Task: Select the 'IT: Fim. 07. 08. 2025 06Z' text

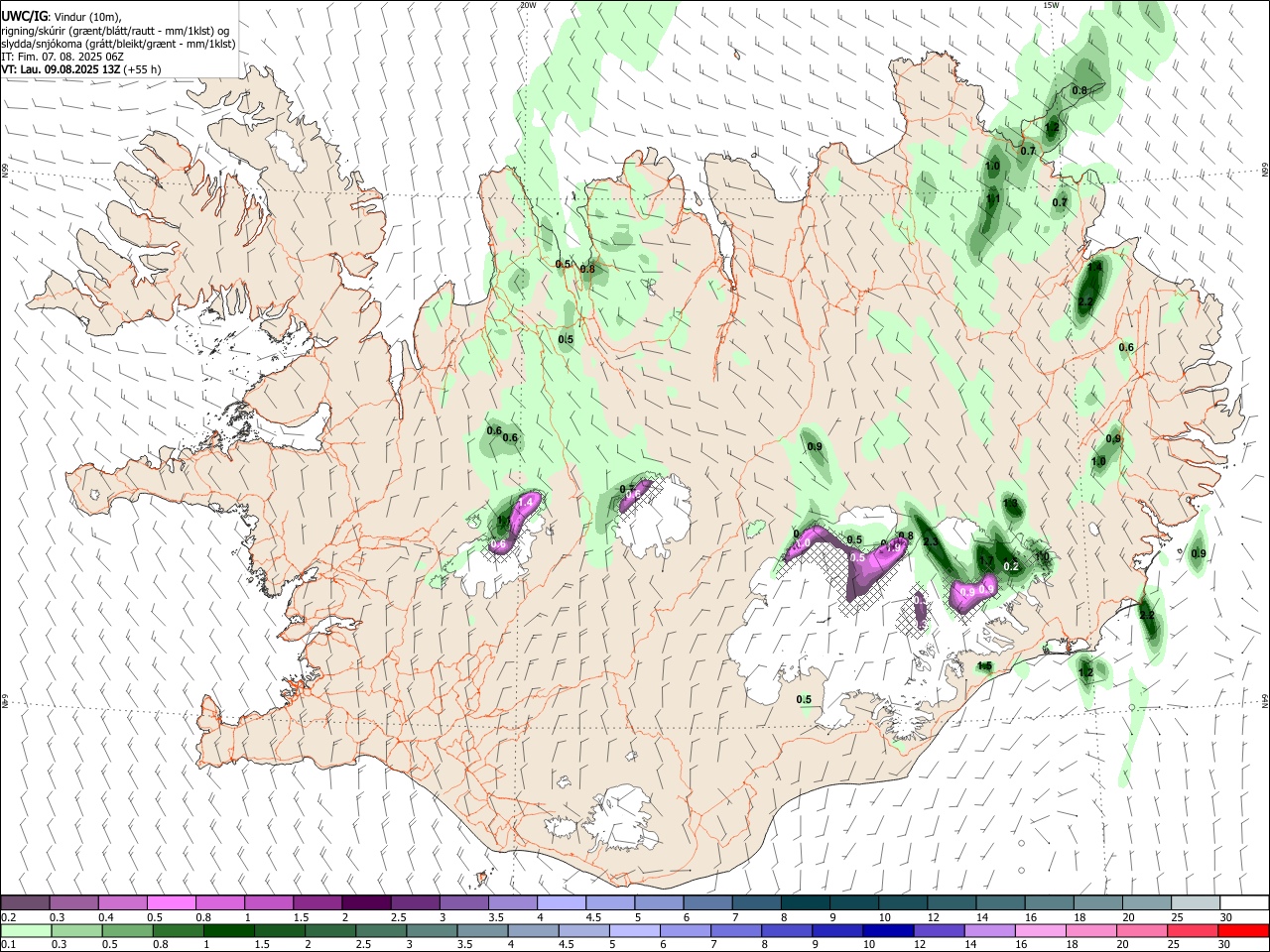Action: pos(63,57)
